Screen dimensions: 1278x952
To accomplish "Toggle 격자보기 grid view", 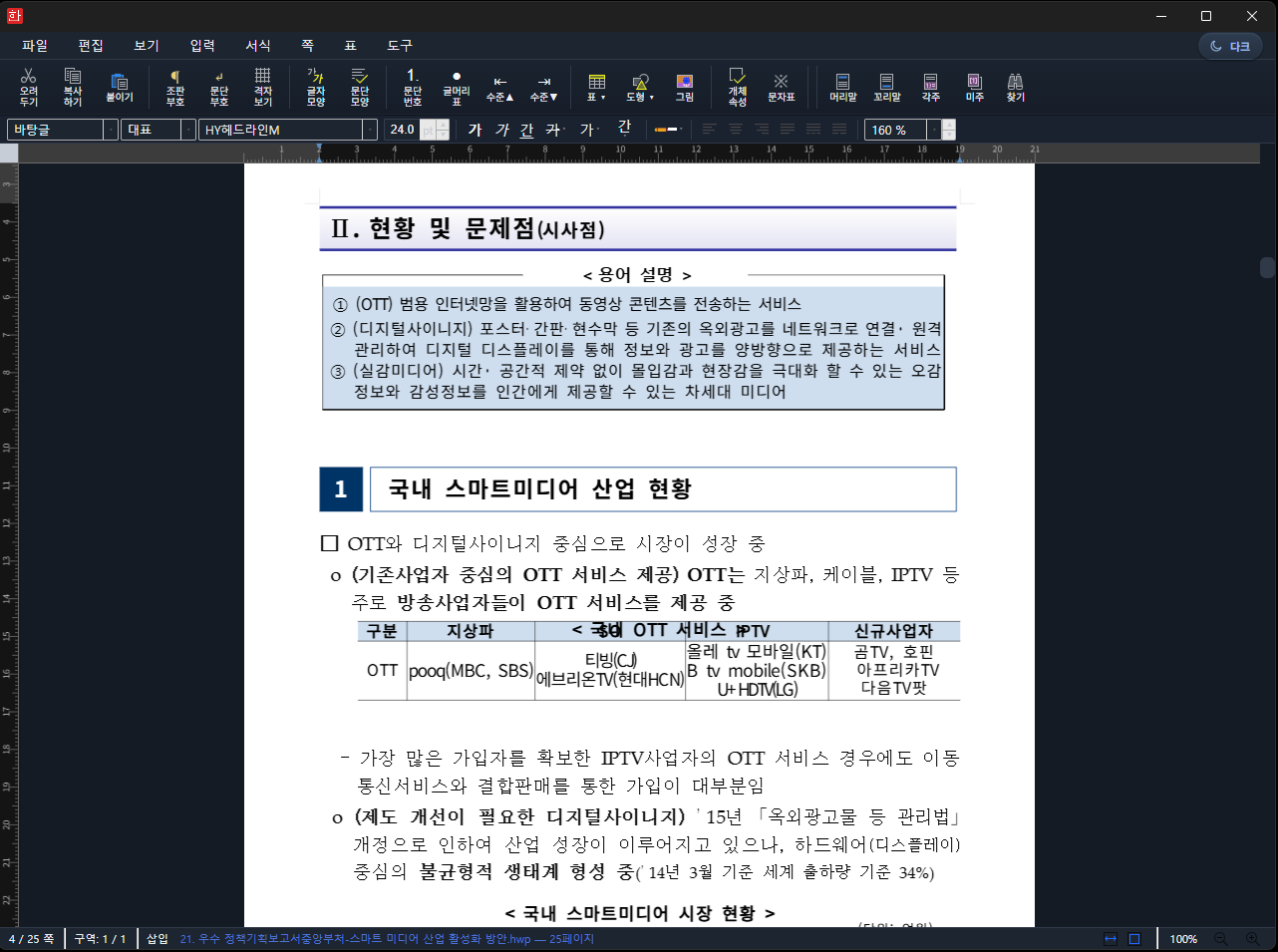I will (x=263, y=87).
